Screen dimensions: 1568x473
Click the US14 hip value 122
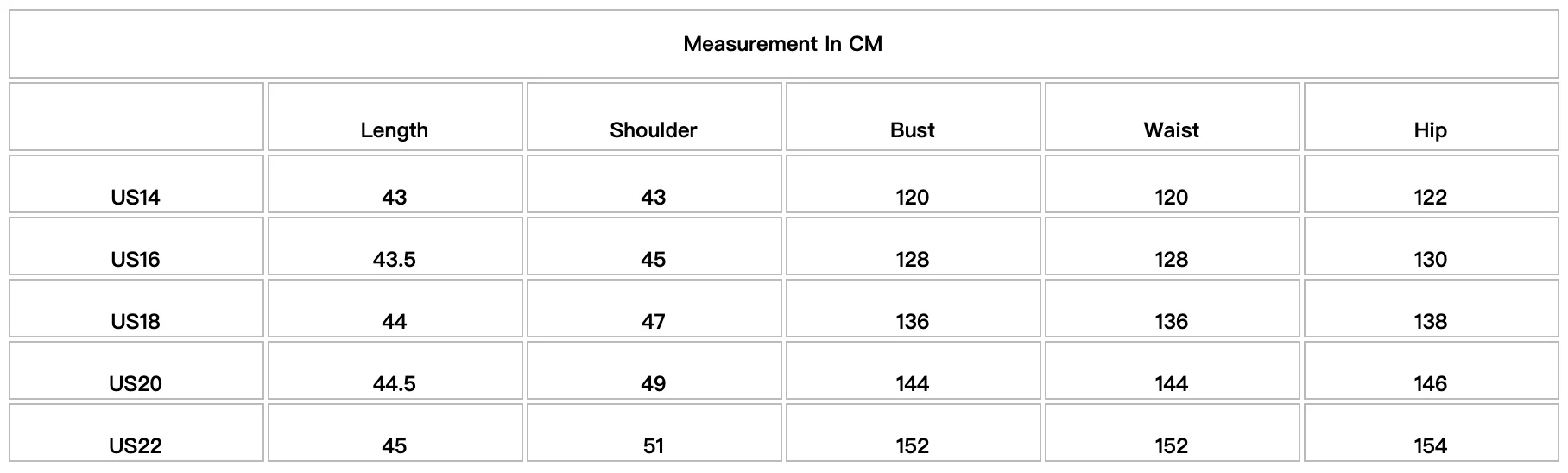click(1431, 198)
